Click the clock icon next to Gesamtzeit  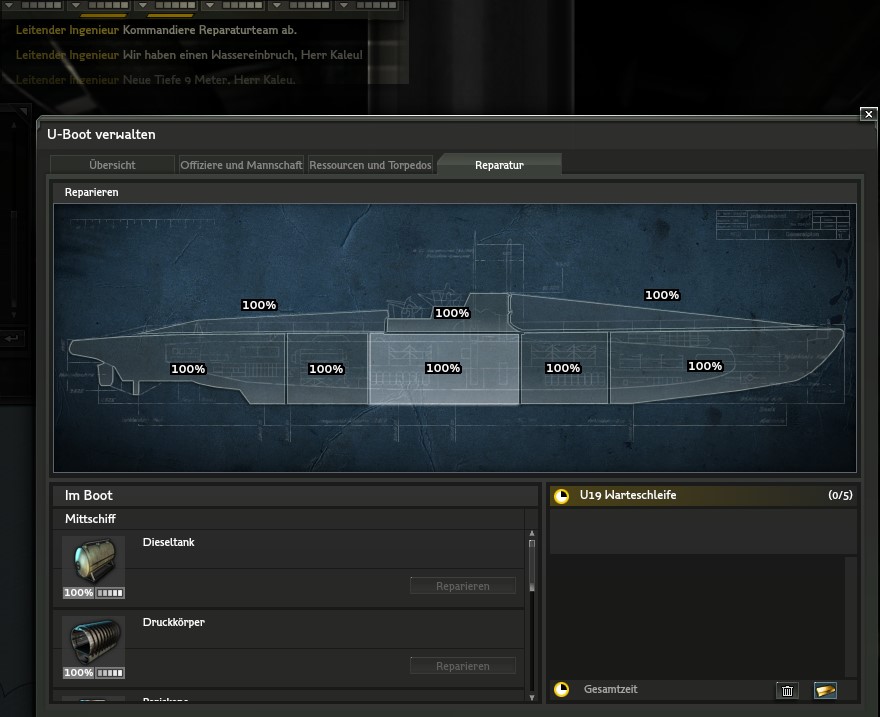tap(562, 690)
